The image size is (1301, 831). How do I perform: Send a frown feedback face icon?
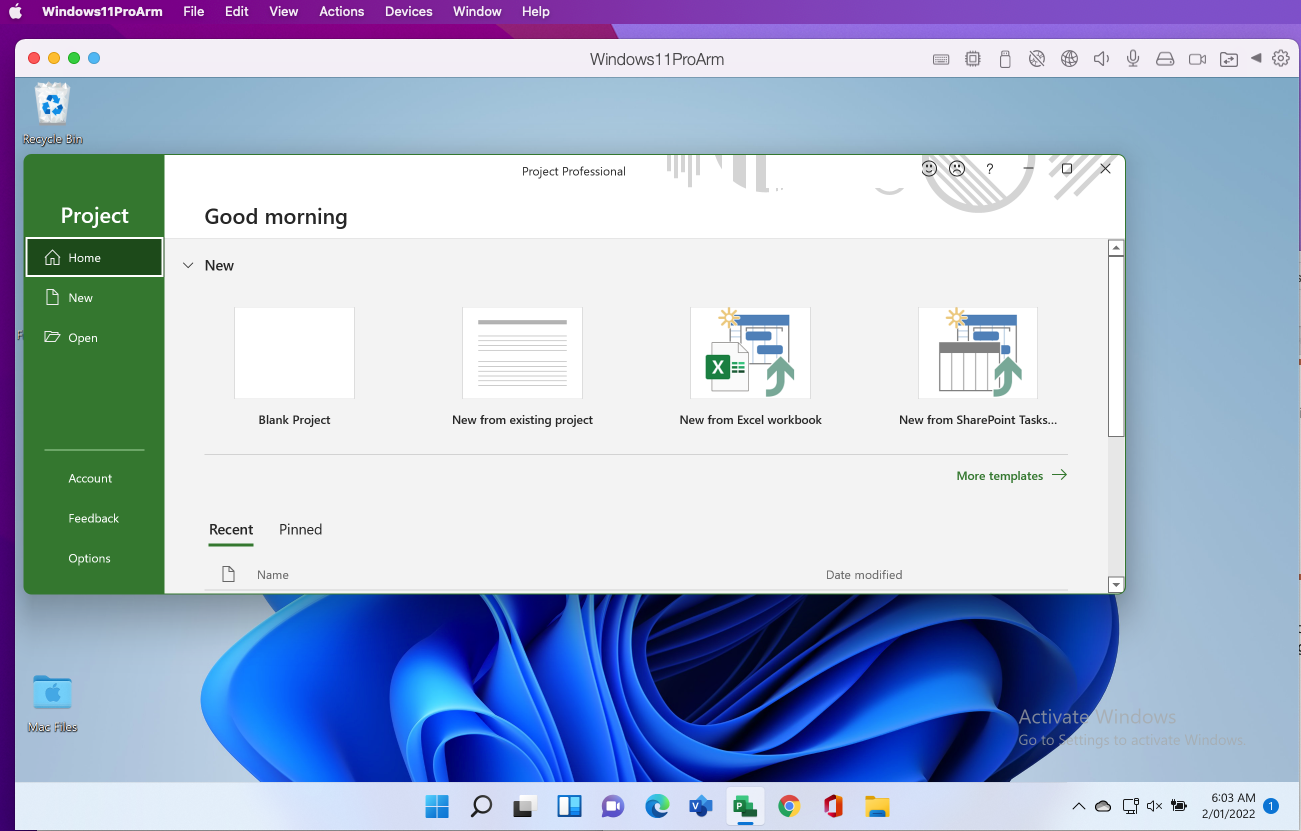957,169
